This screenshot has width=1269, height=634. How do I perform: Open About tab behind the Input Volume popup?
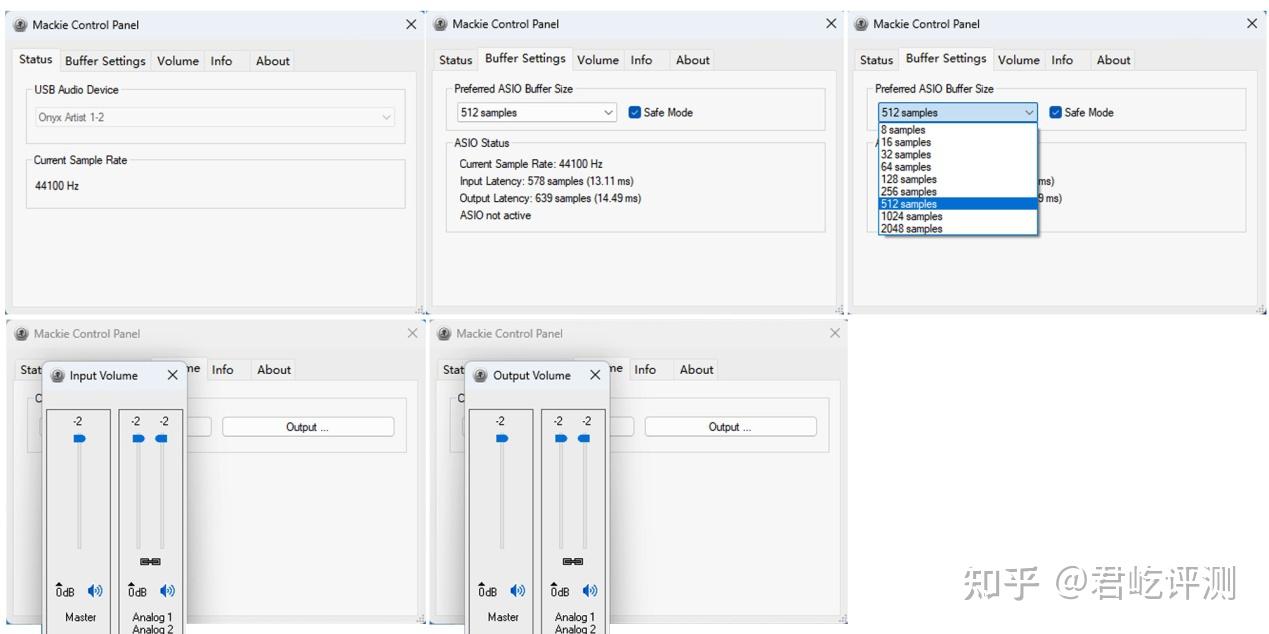274,370
